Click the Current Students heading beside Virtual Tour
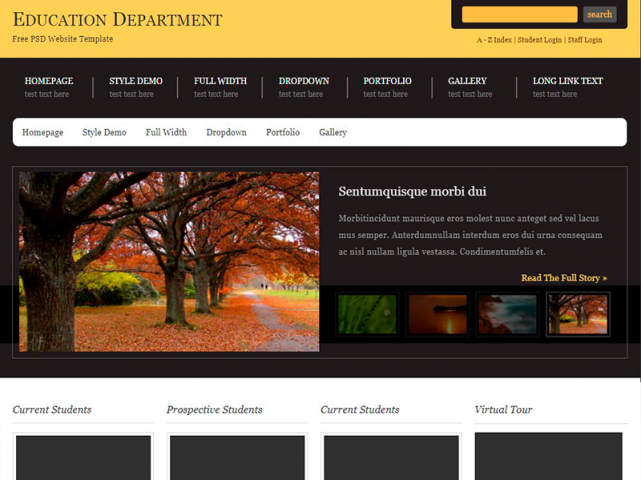641x480 pixels. [x=360, y=410]
